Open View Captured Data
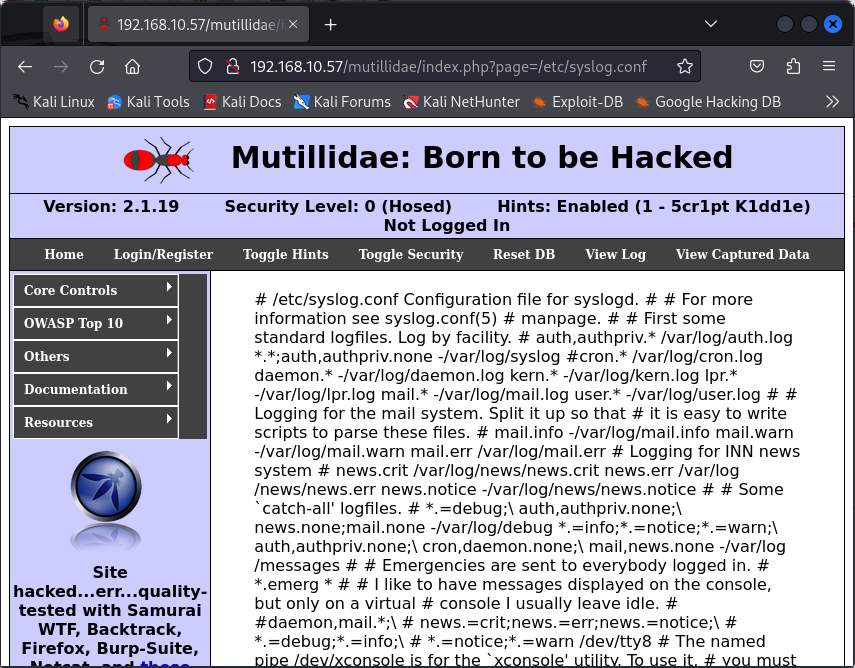855x668 pixels. tap(743, 254)
